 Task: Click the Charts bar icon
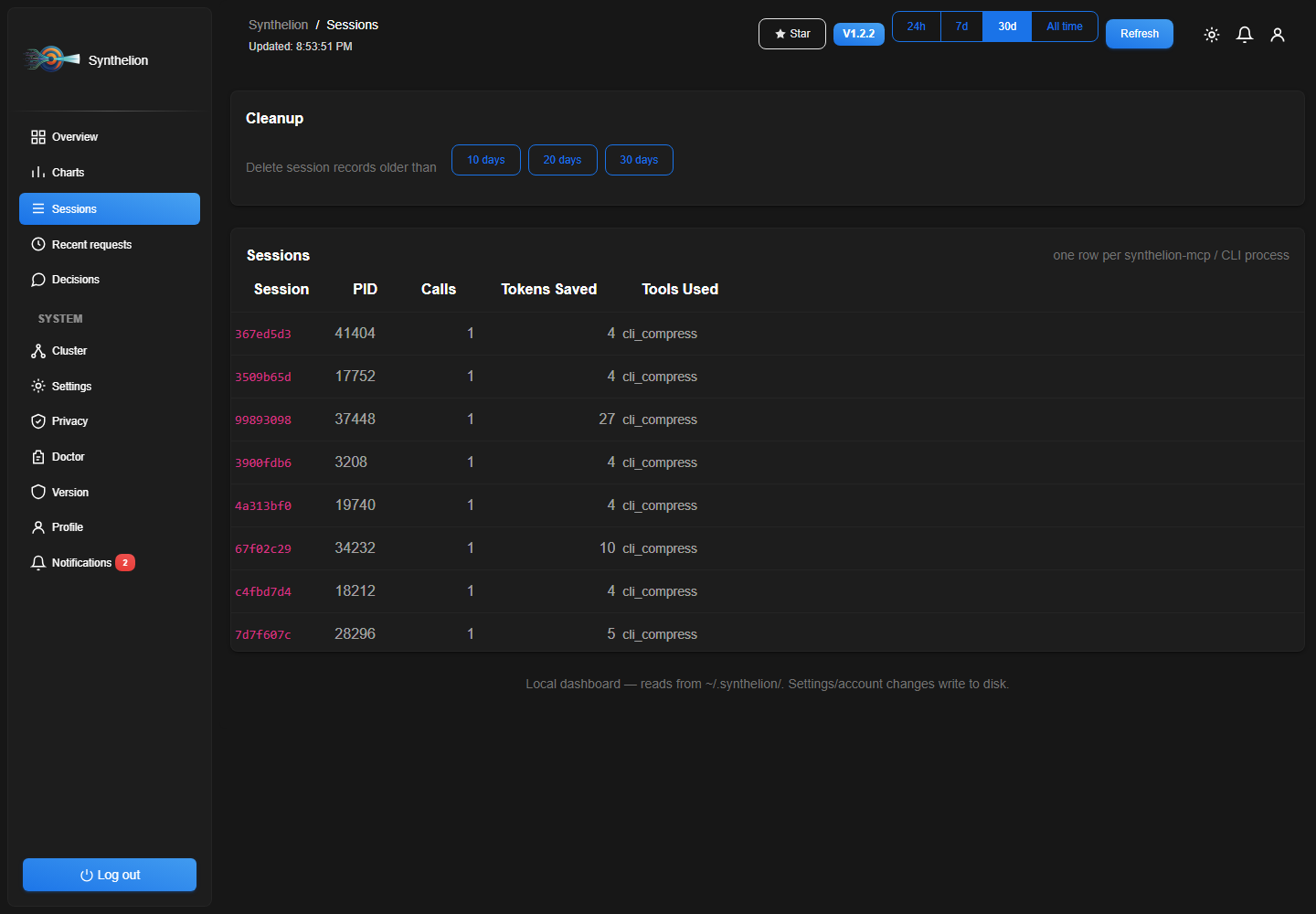tap(38, 173)
